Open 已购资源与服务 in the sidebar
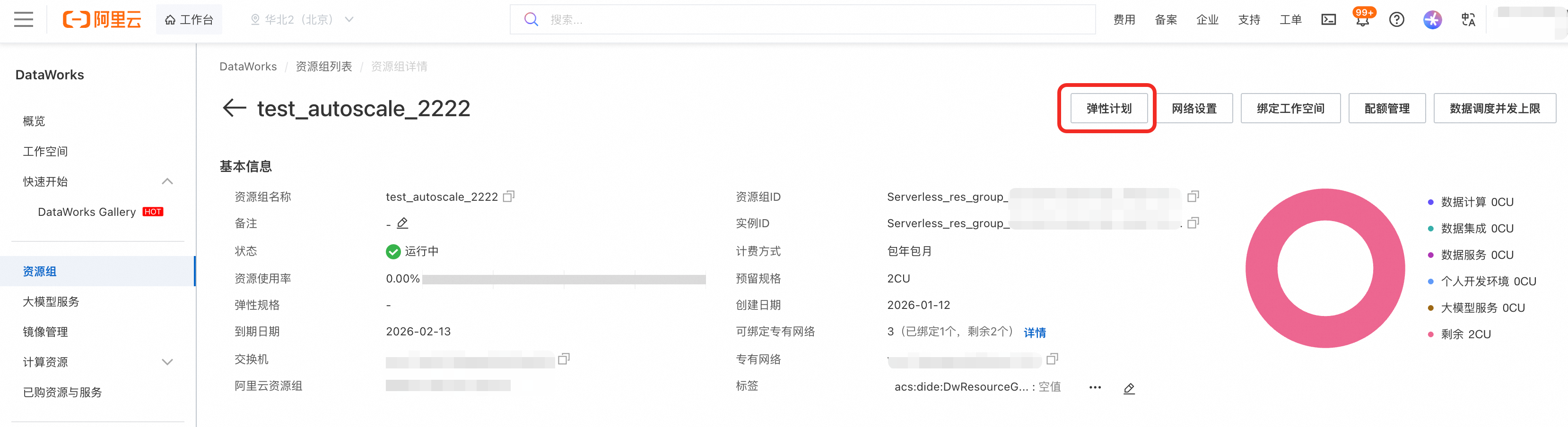The height and width of the screenshot is (427, 1568). click(62, 393)
